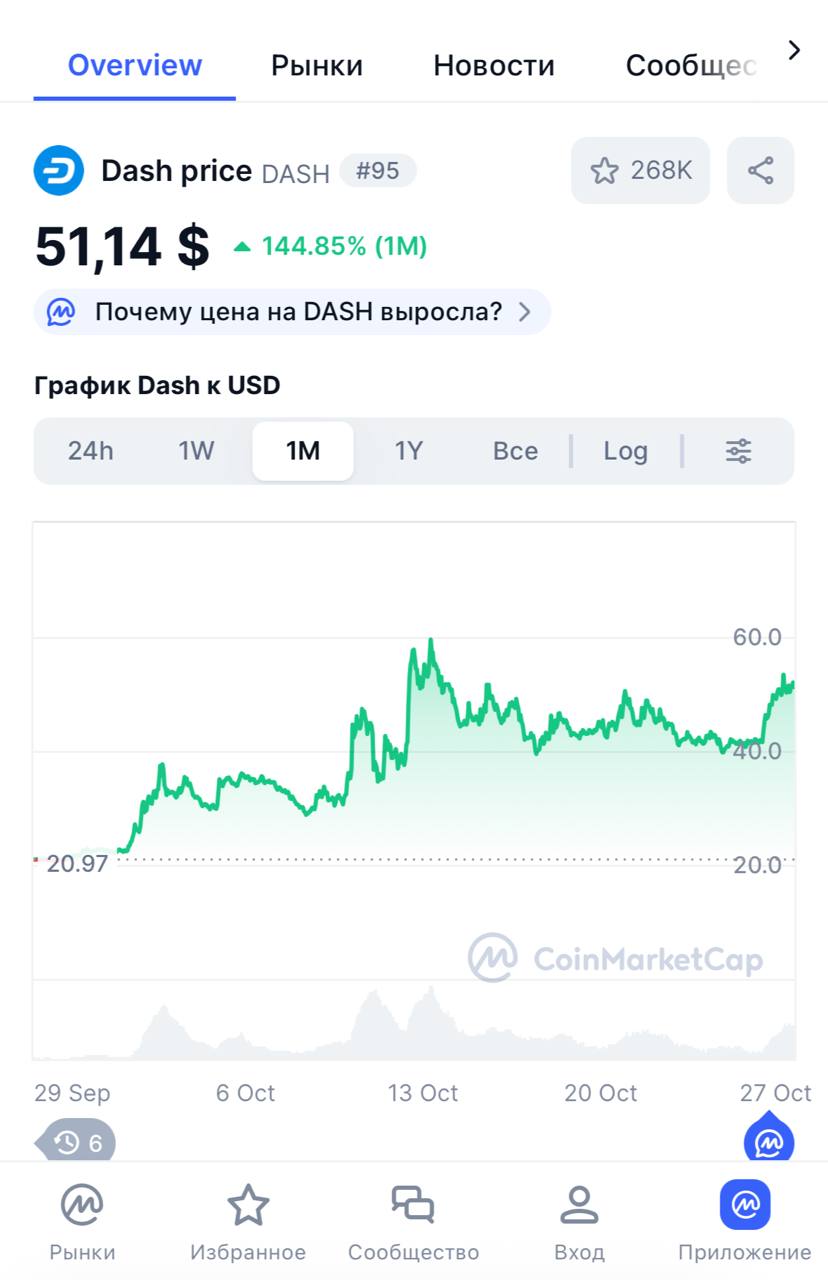Image resolution: width=828 pixels, height=1280 pixels.
Task: Open Рынки in bottom navigation
Action: click(82, 1221)
